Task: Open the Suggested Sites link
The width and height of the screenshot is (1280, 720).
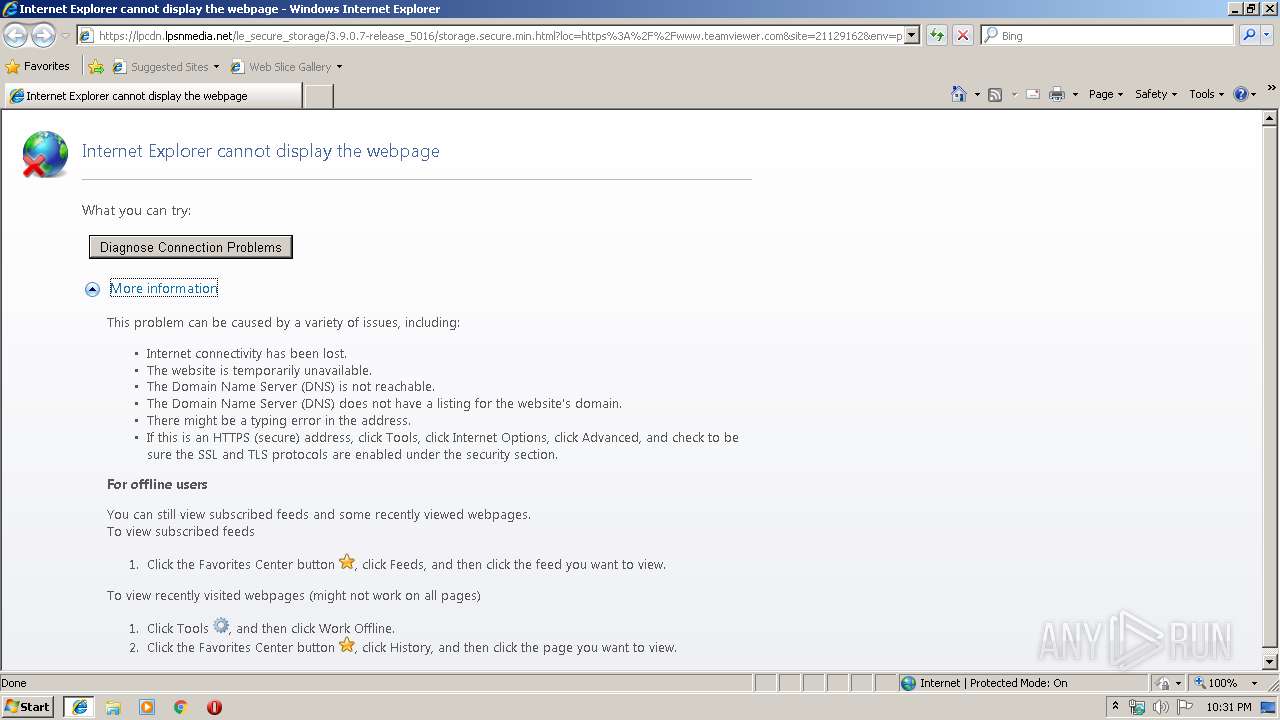Action: click(x=165, y=67)
